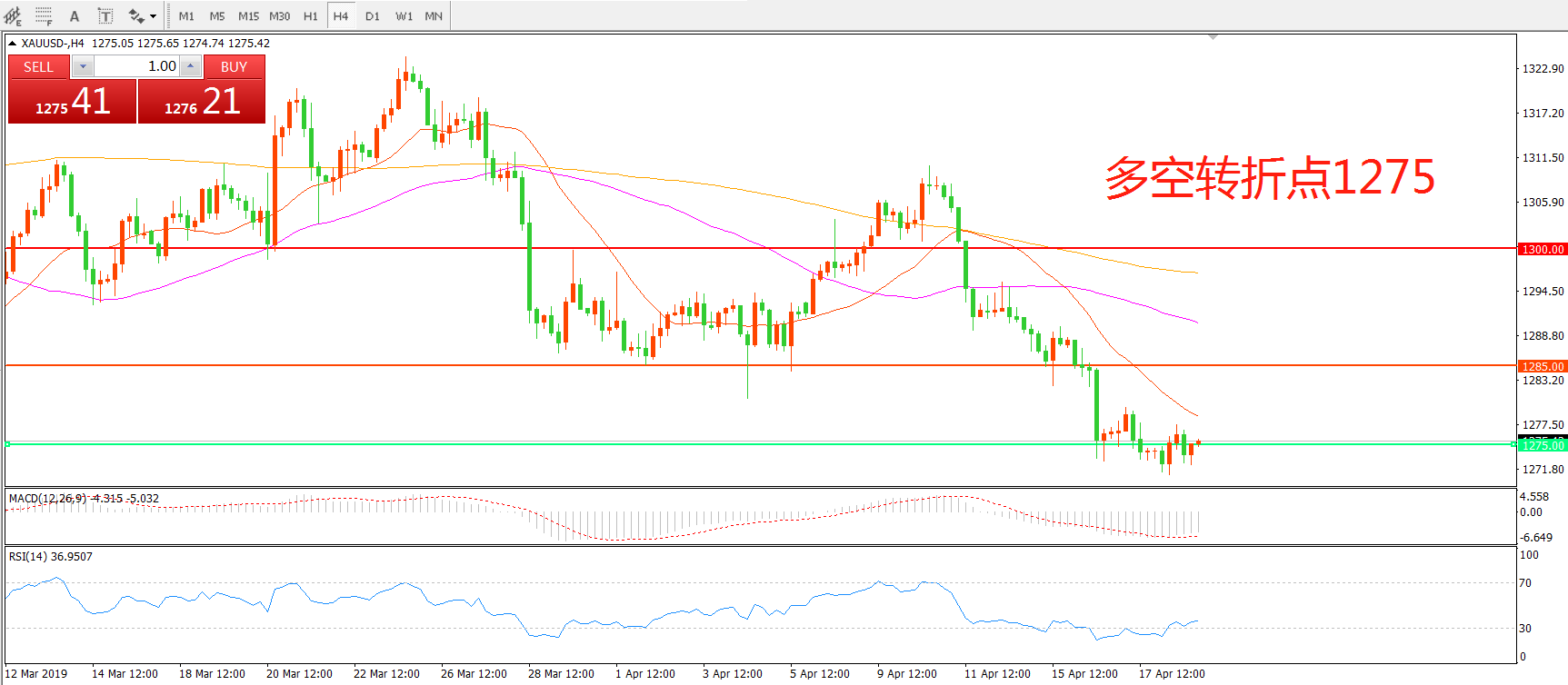Switch to M15 timeframe
The image size is (1568, 685).
(x=248, y=15)
